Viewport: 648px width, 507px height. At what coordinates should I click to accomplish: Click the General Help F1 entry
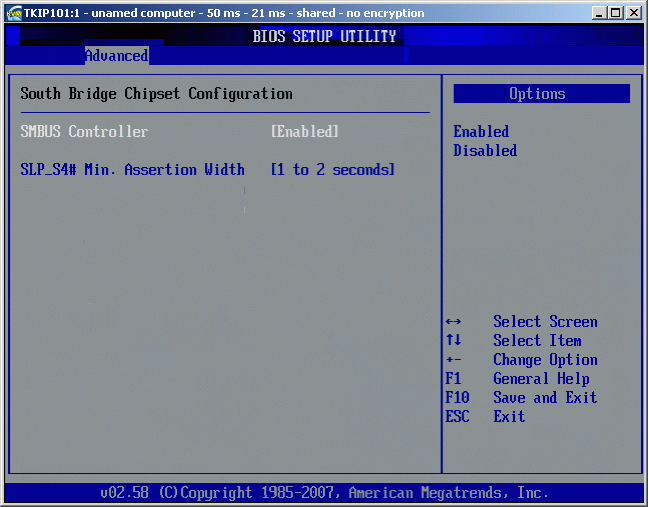(x=517, y=378)
